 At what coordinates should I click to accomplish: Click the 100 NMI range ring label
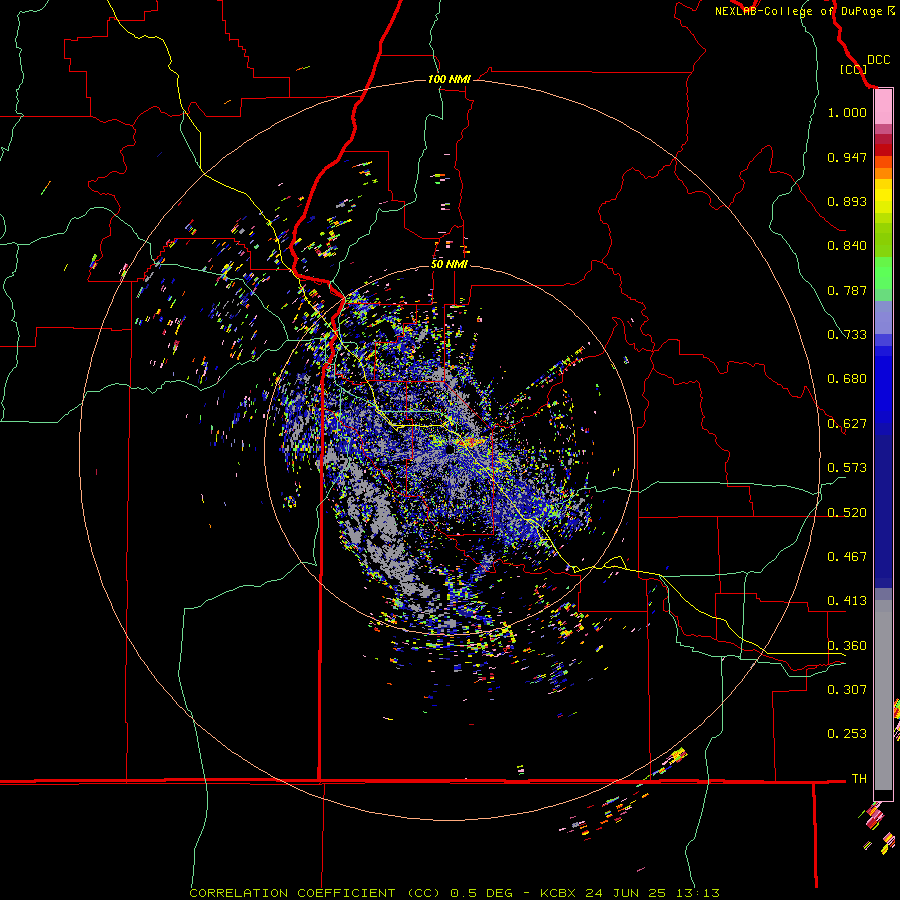449,79
